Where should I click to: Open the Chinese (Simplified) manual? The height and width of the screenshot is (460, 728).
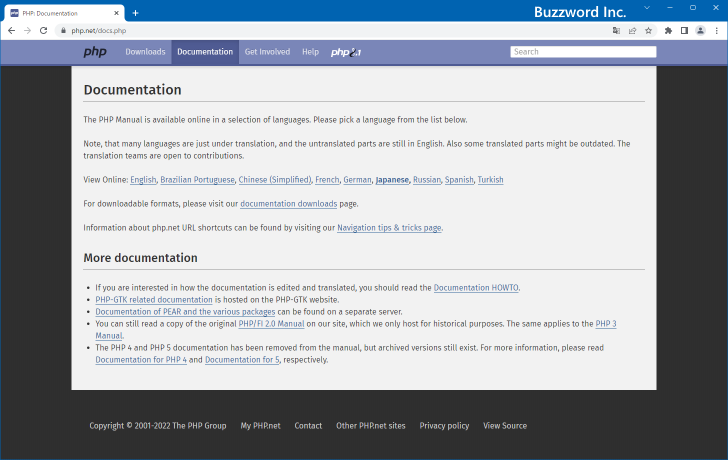click(275, 180)
